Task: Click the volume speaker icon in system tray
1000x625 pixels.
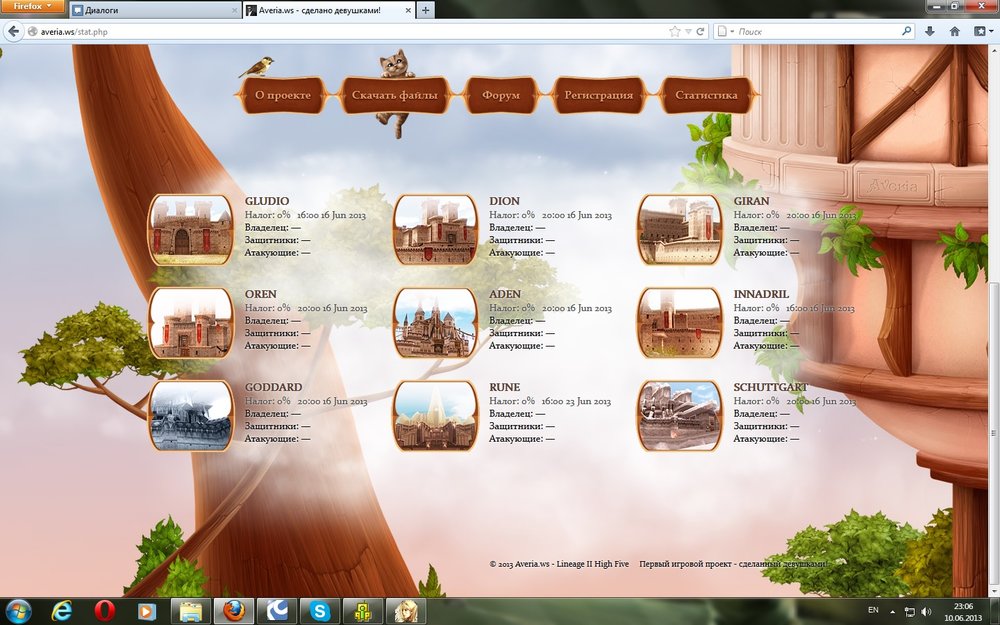Action: 926,611
